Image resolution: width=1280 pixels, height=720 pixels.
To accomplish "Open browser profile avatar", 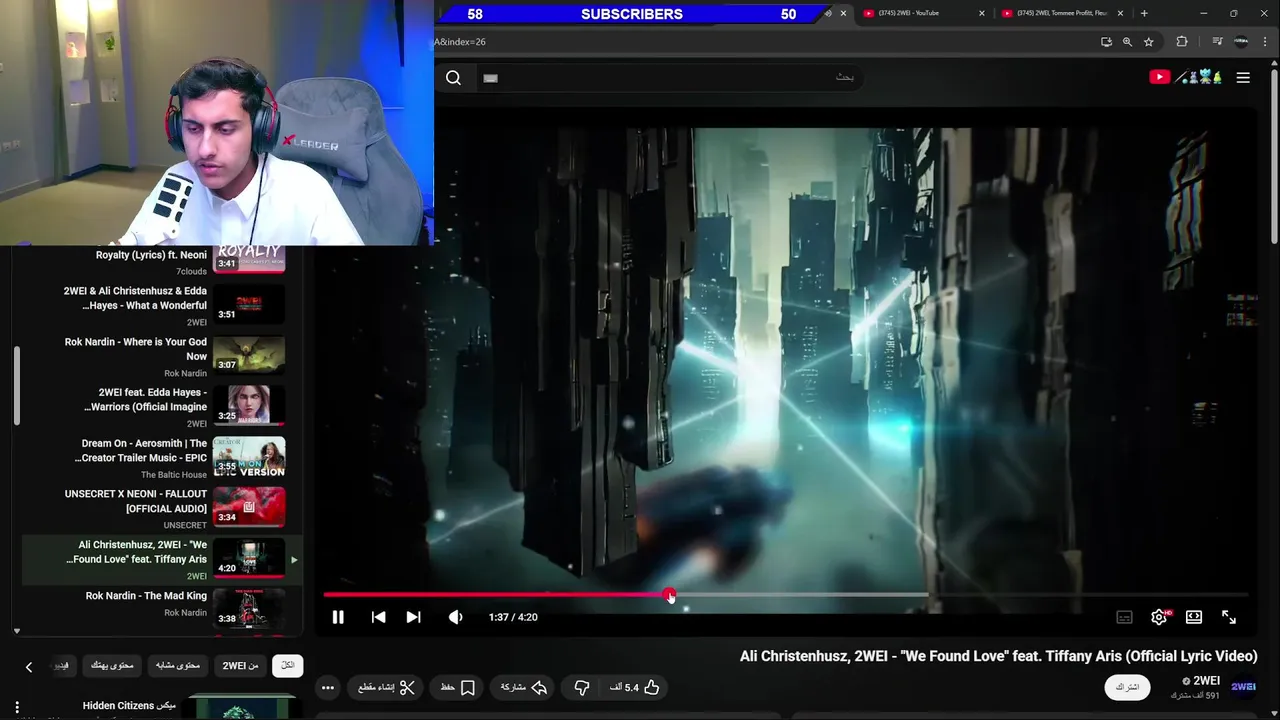I will (1241, 42).
